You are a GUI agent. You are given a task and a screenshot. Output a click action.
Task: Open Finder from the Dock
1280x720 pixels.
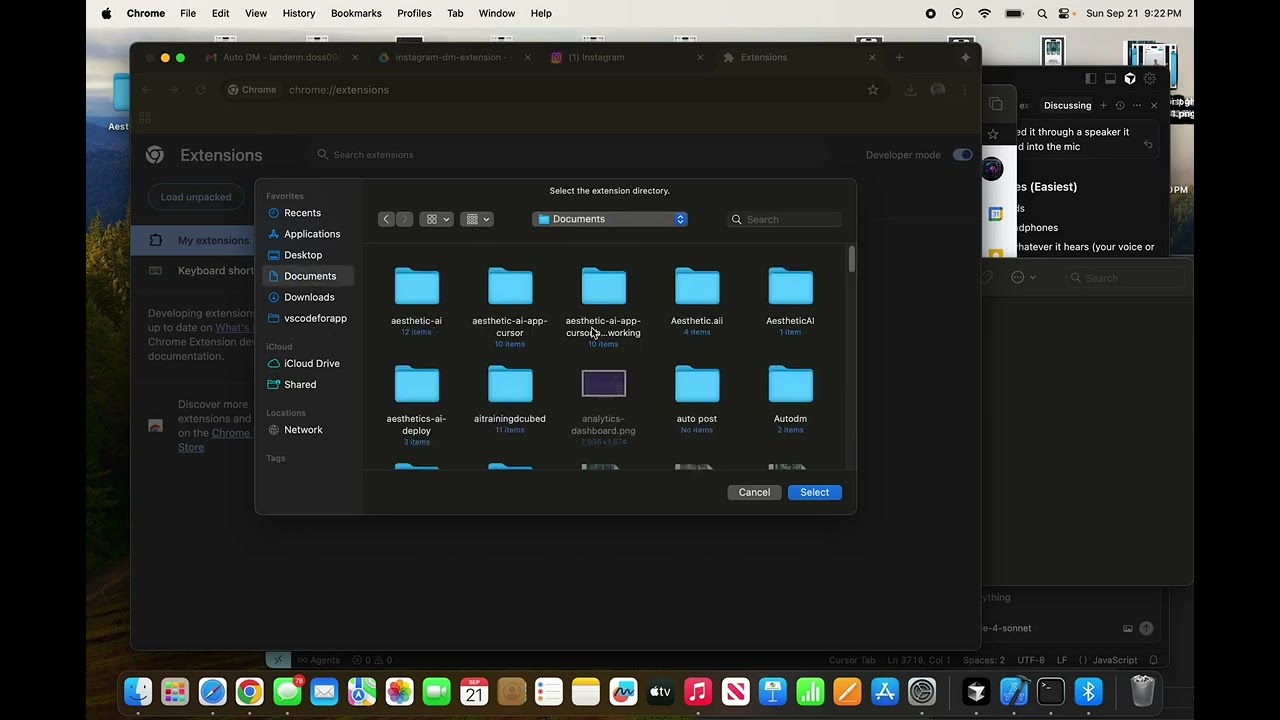(x=138, y=691)
